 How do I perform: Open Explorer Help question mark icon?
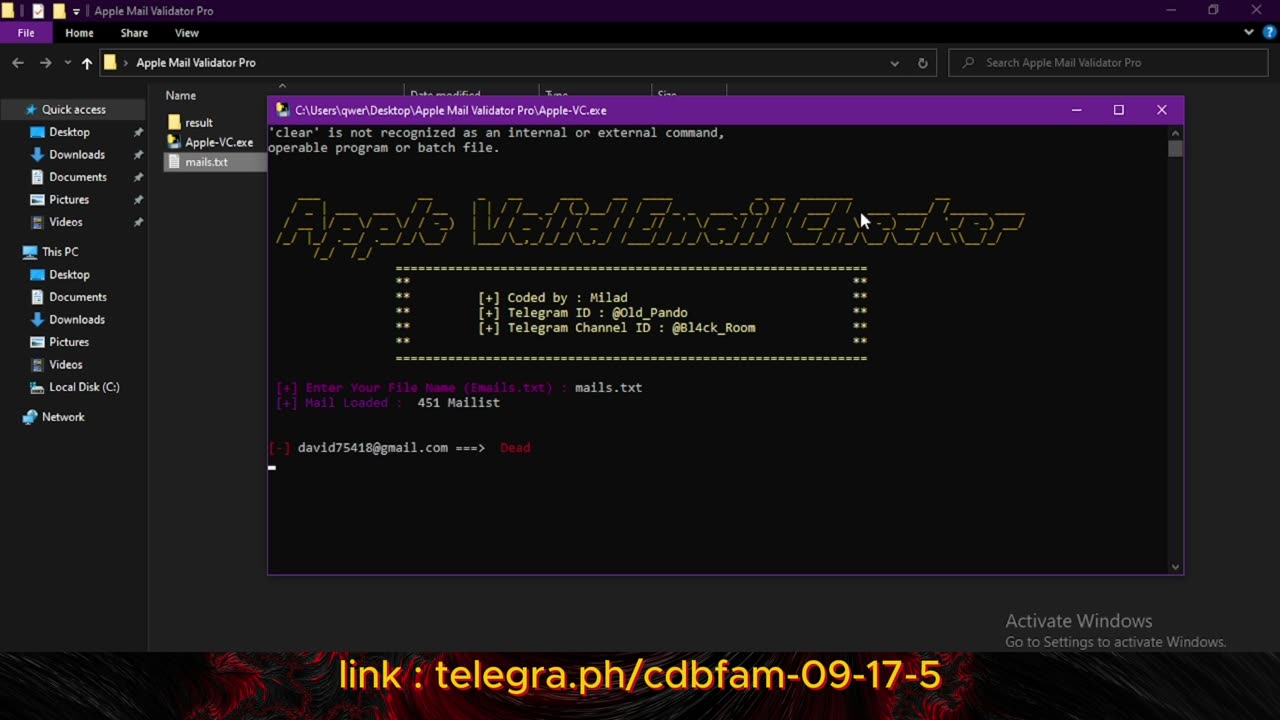pos(1268,33)
